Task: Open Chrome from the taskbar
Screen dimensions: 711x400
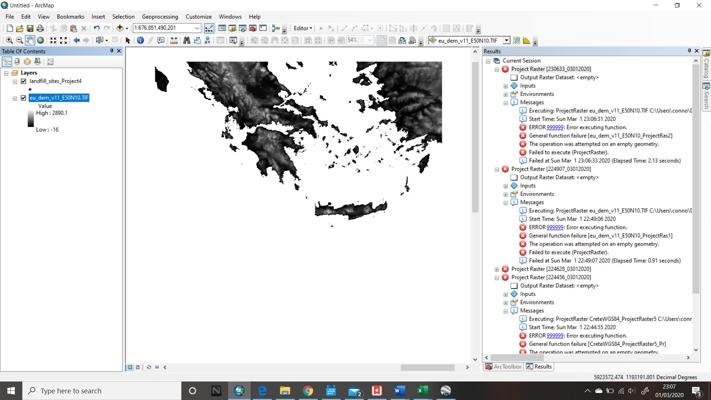Action: pos(308,390)
